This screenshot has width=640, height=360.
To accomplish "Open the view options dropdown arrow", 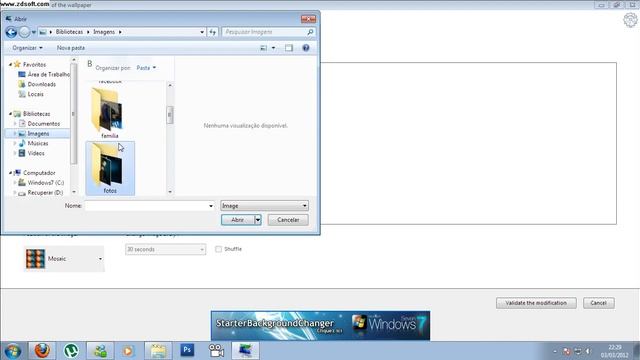I will [273, 48].
